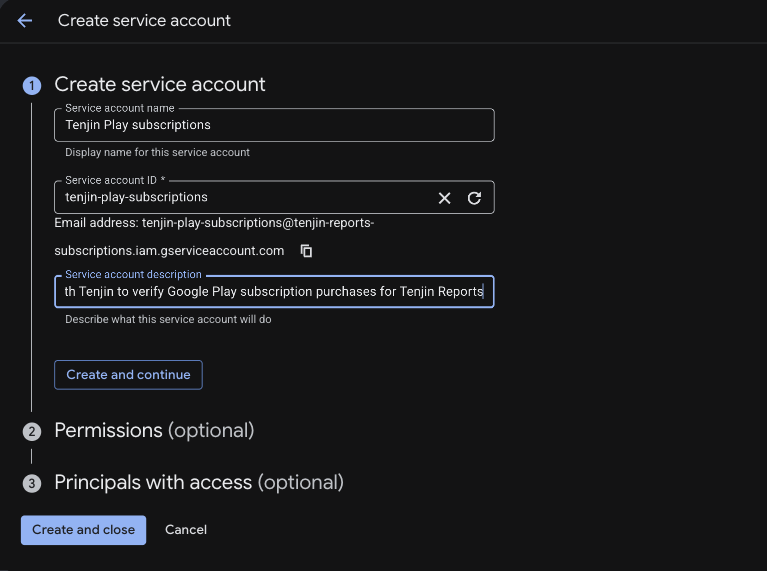Click Create and close

coord(83,530)
